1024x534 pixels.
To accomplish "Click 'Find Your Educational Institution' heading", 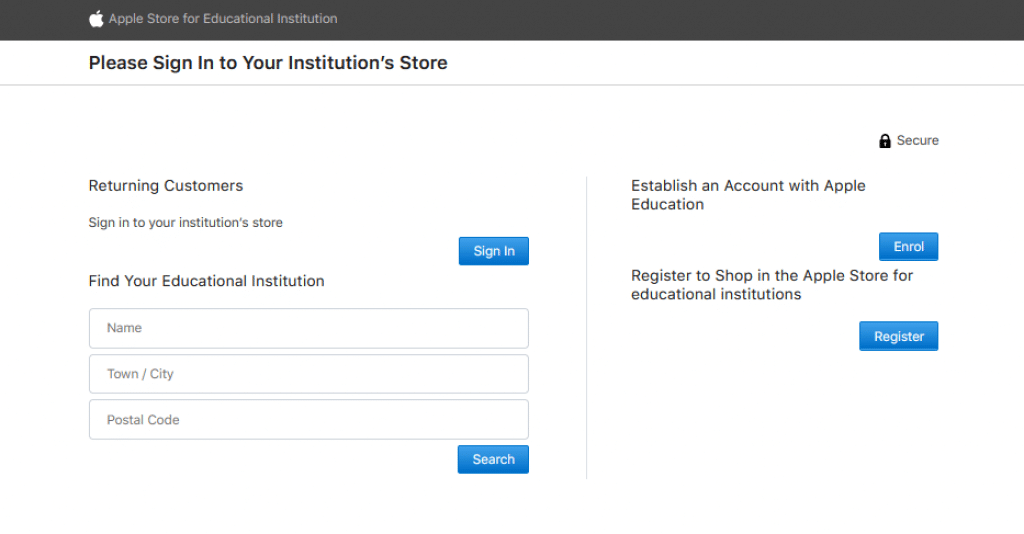I will tap(206, 281).
